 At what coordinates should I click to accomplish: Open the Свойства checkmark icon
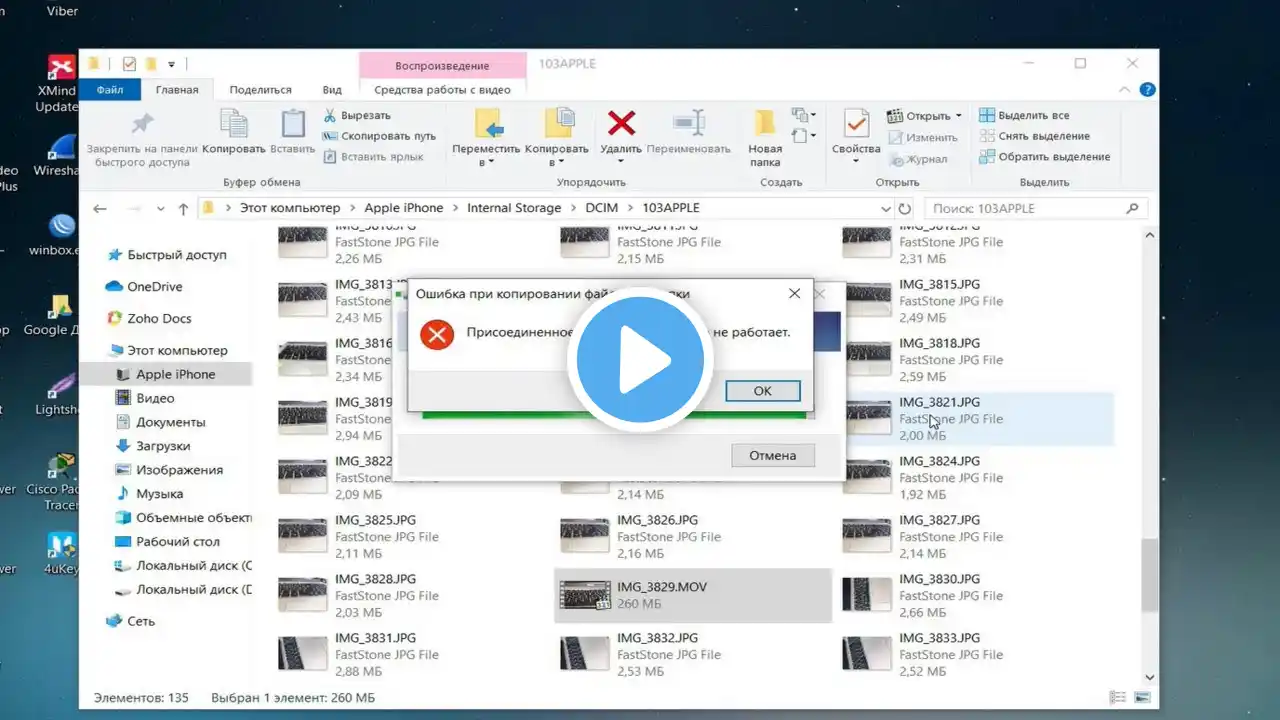coord(856,123)
